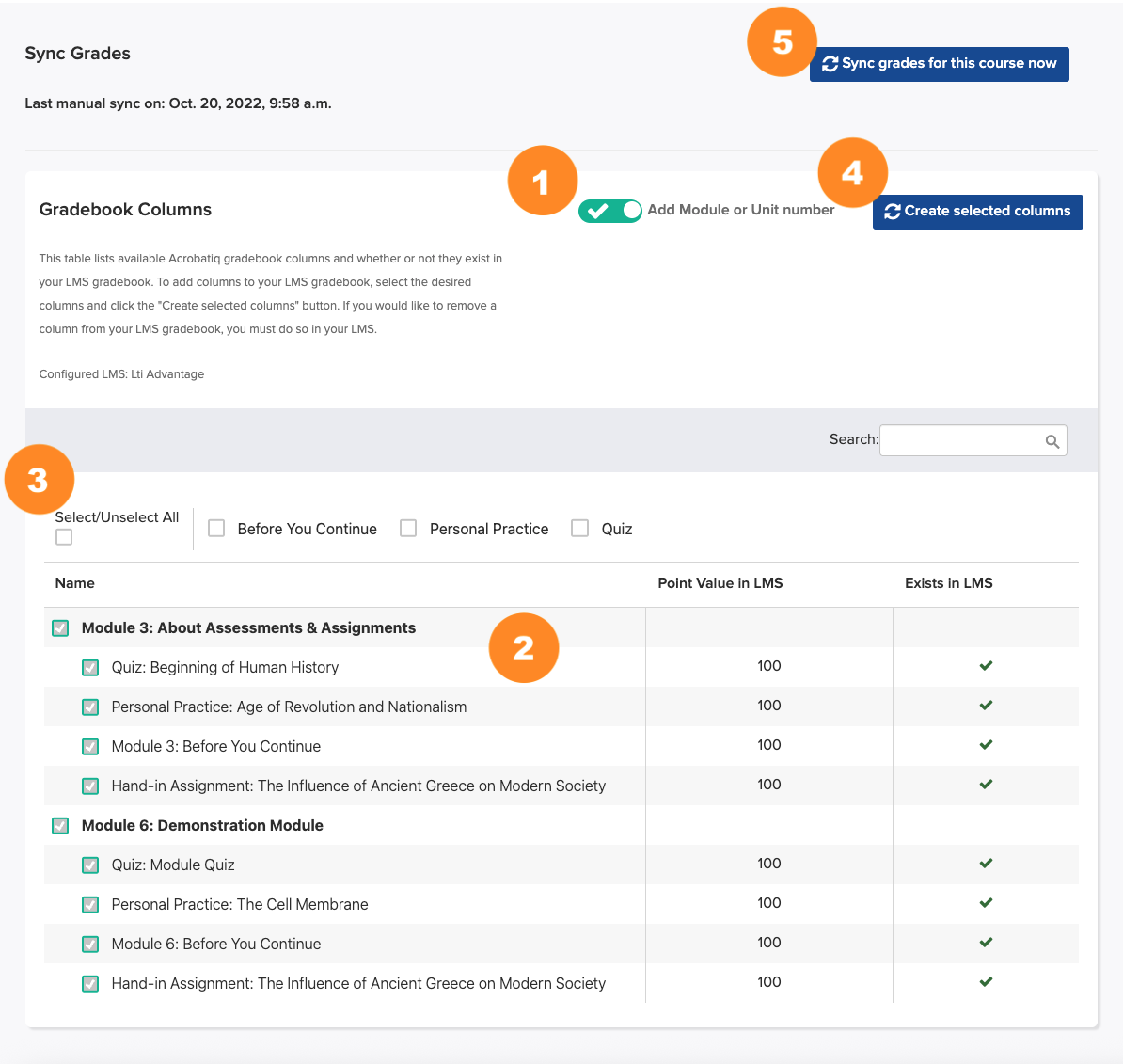Uncheck Module 3: Before You Continue checkbox
The height and width of the screenshot is (1064, 1123).
pos(90,747)
